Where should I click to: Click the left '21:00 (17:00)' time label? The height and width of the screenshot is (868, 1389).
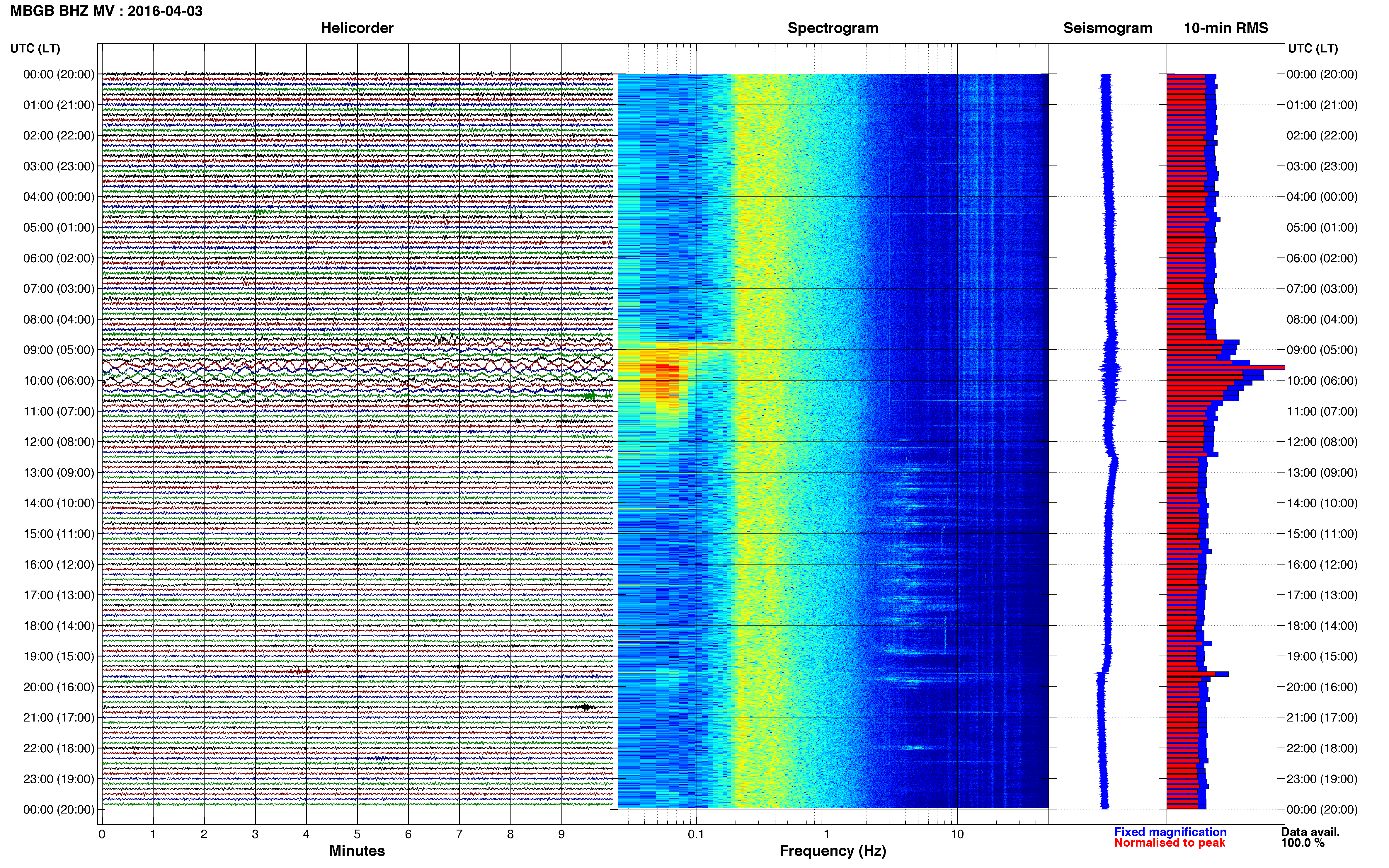(59, 718)
